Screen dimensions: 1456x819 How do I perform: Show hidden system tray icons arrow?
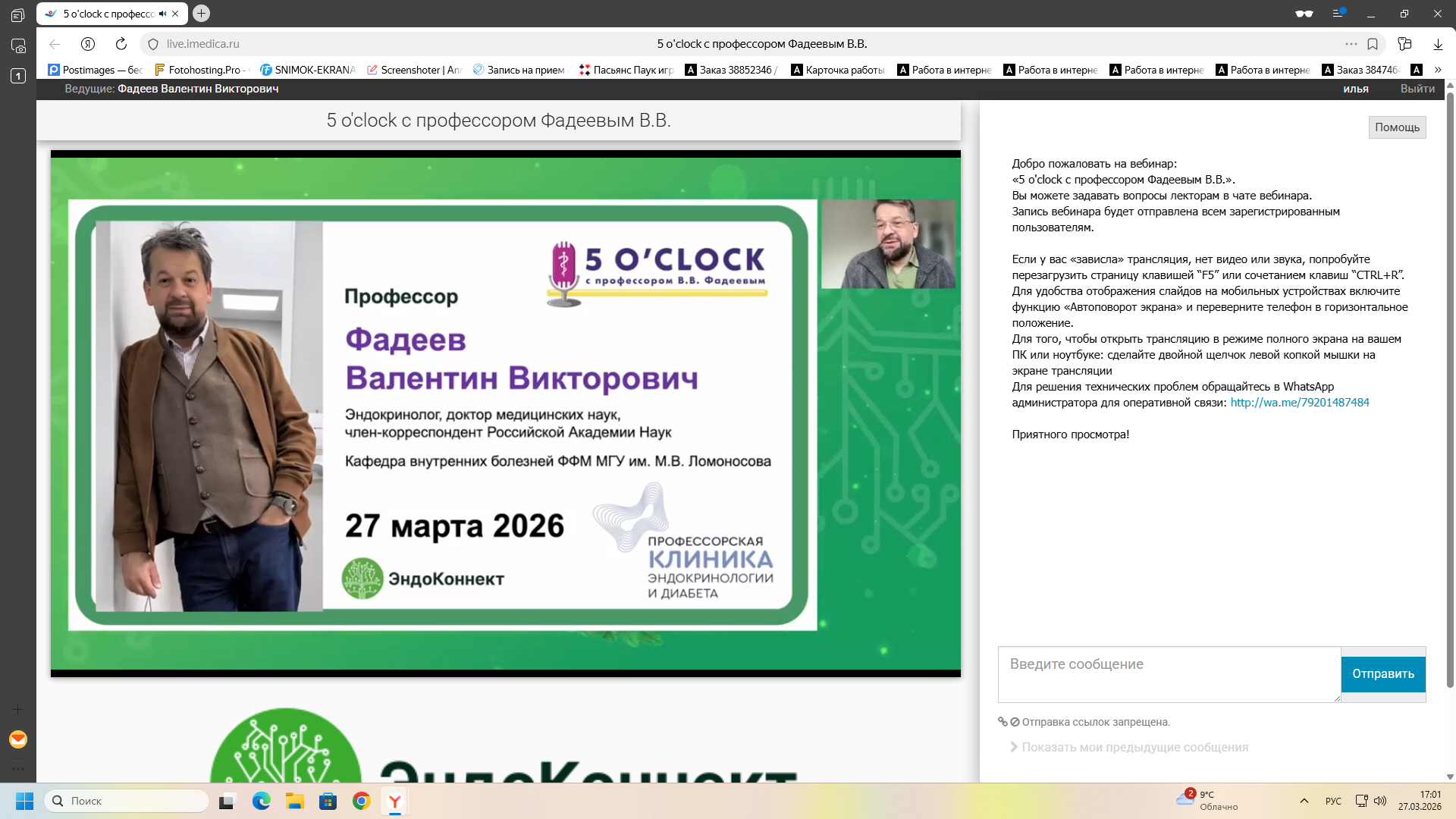coord(1304,801)
